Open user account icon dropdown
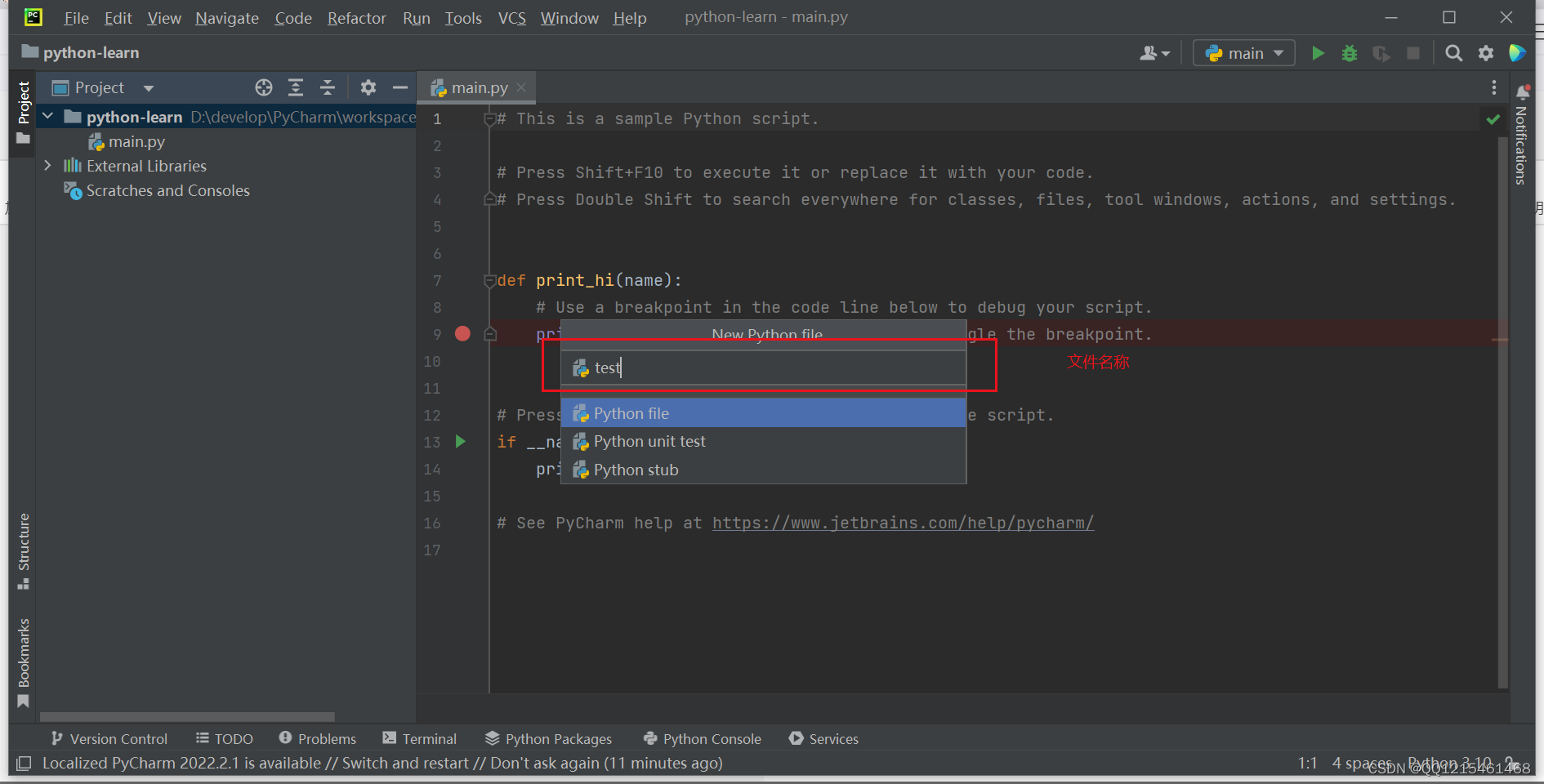The height and width of the screenshot is (784, 1544). 1155,53
